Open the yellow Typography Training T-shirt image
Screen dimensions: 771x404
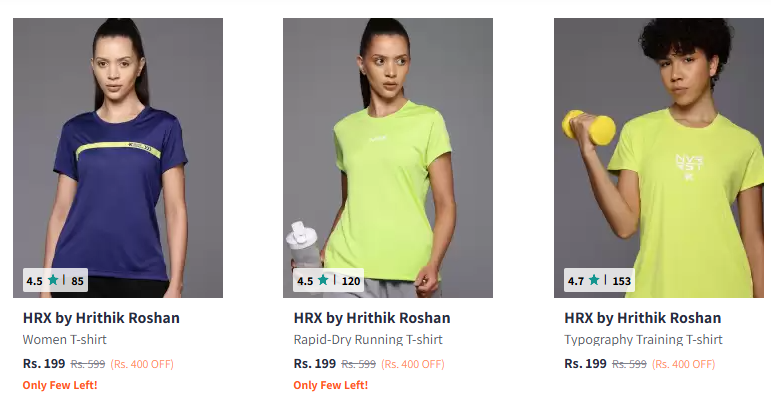click(659, 158)
